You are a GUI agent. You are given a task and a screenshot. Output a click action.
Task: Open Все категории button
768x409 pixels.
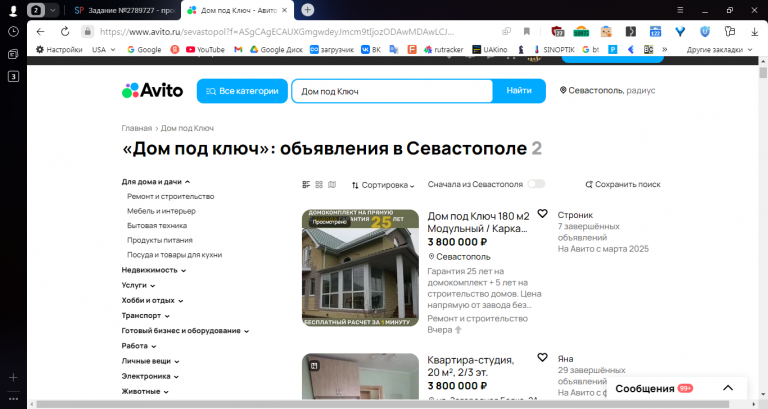coord(242,91)
